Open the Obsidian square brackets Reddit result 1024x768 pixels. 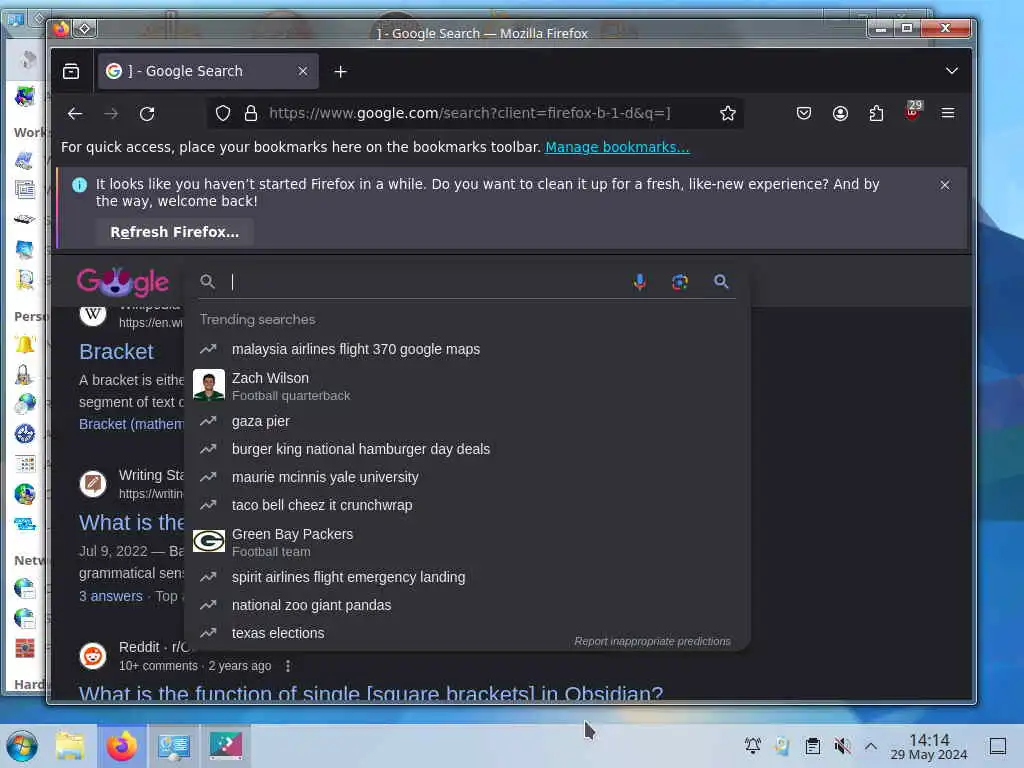coord(371,694)
